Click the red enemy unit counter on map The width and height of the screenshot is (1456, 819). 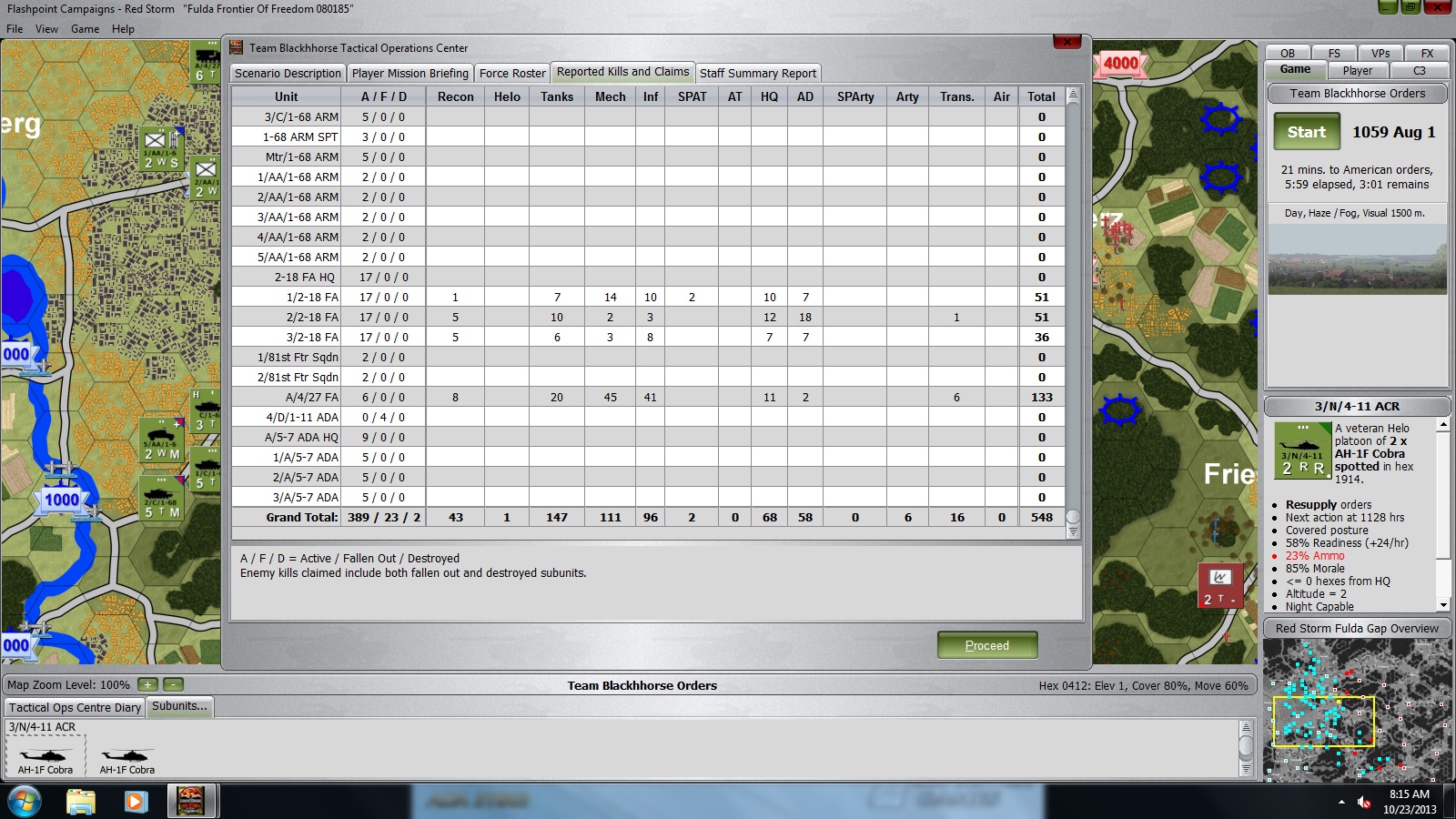pyautogui.click(x=1219, y=586)
